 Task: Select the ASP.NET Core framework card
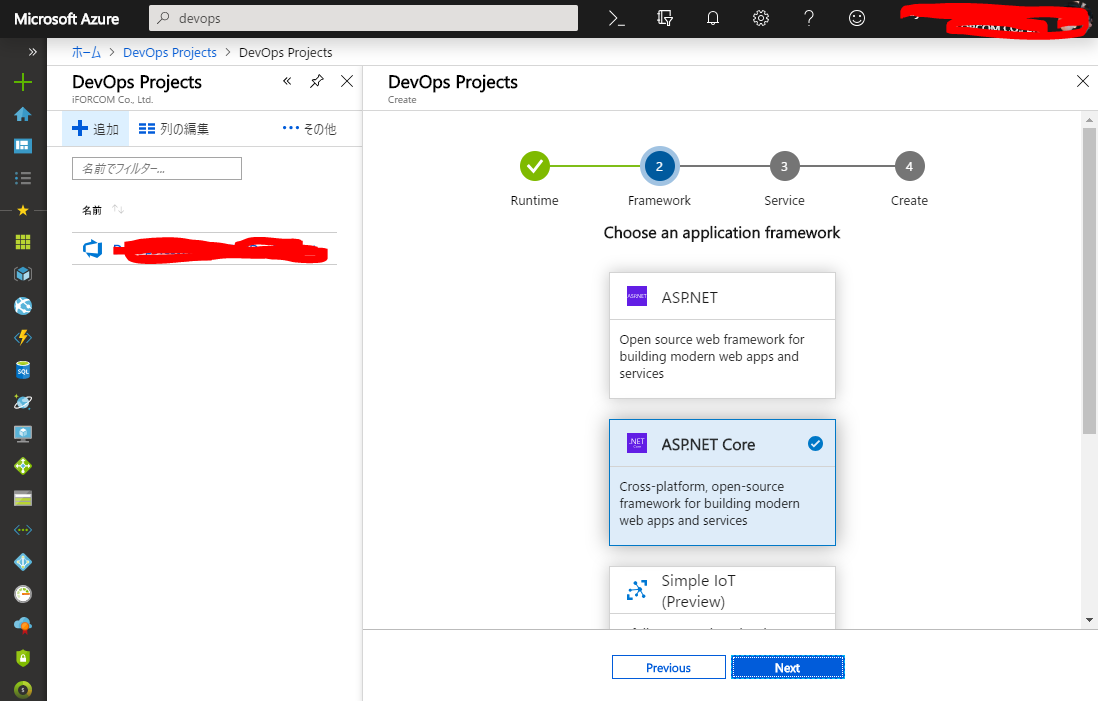click(722, 483)
